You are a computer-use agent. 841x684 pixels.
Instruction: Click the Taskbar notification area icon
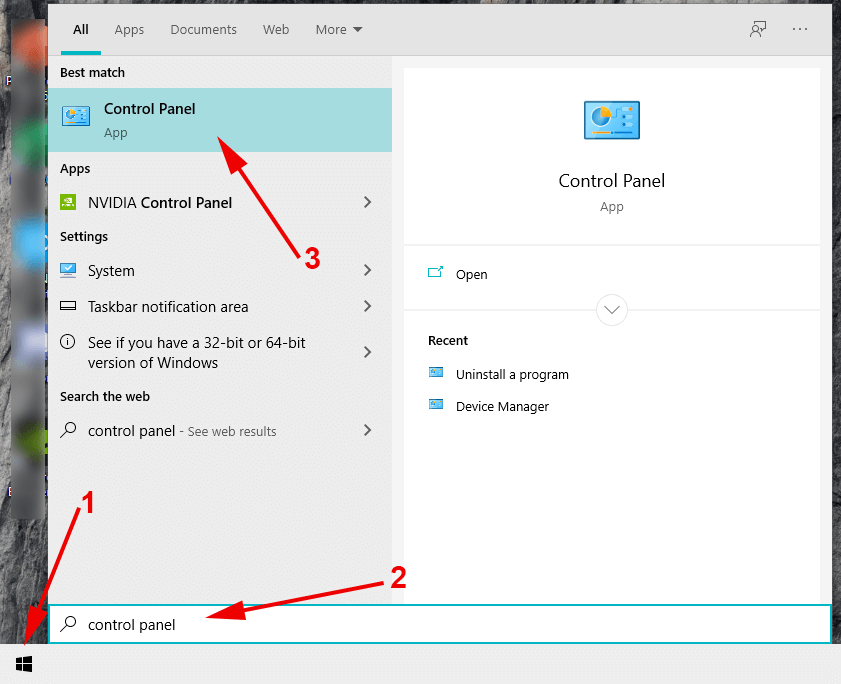click(68, 306)
